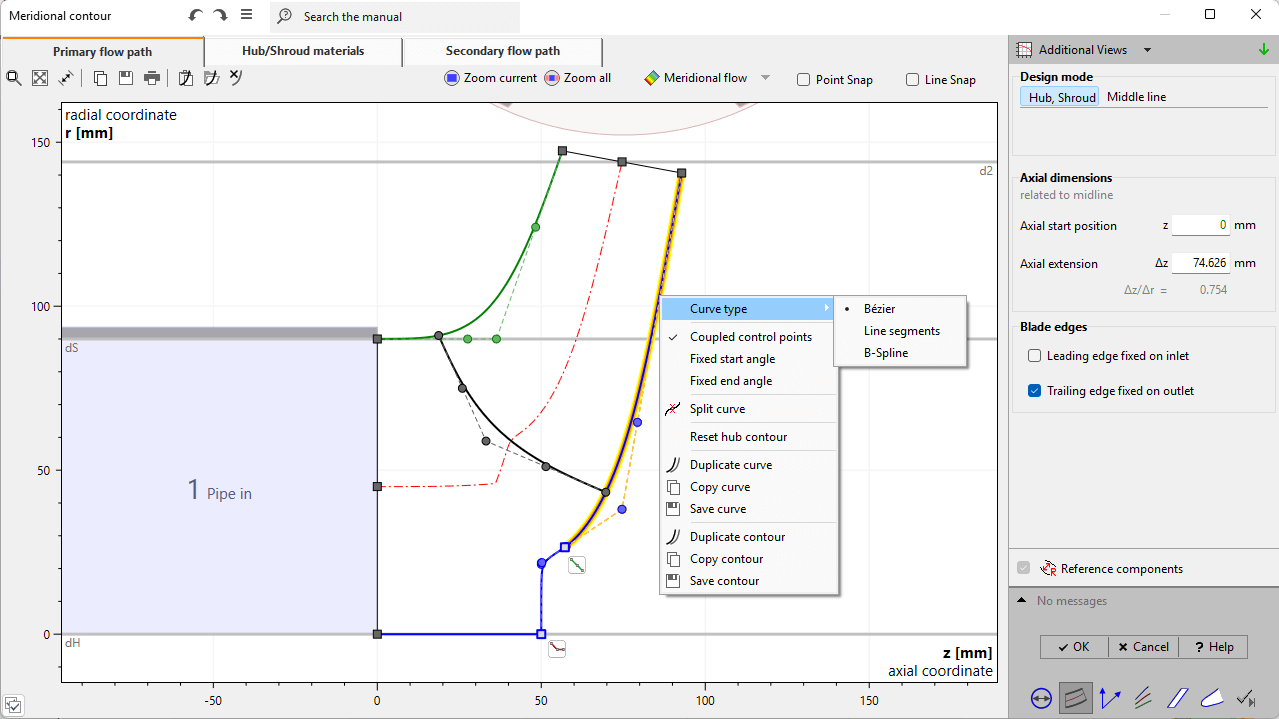Viewport: 1279px width, 719px height.
Task: Click the save diagram floppy icon
Action: (x=126, y=78)
